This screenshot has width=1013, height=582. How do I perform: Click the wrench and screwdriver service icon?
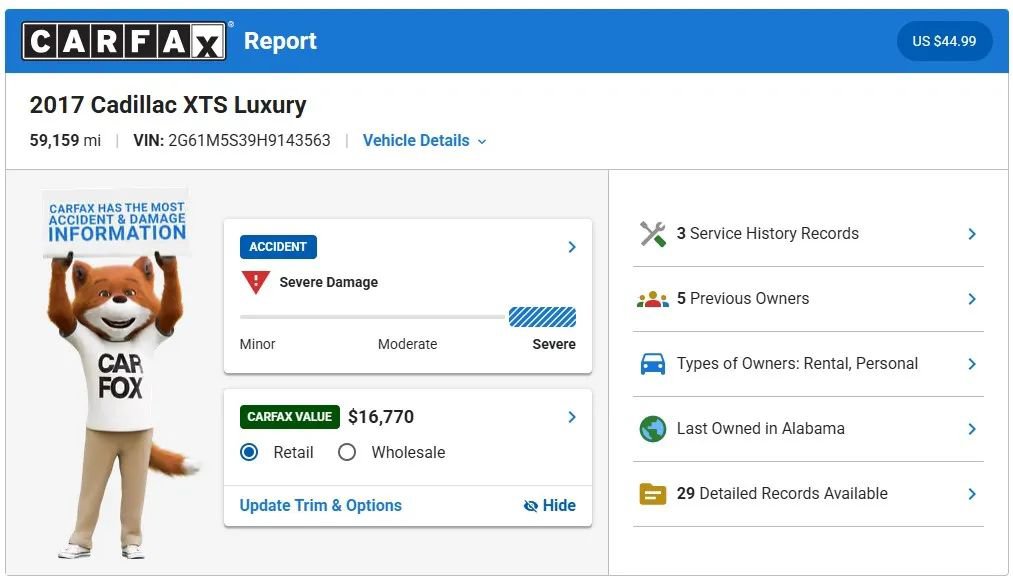tap(653, 234)
